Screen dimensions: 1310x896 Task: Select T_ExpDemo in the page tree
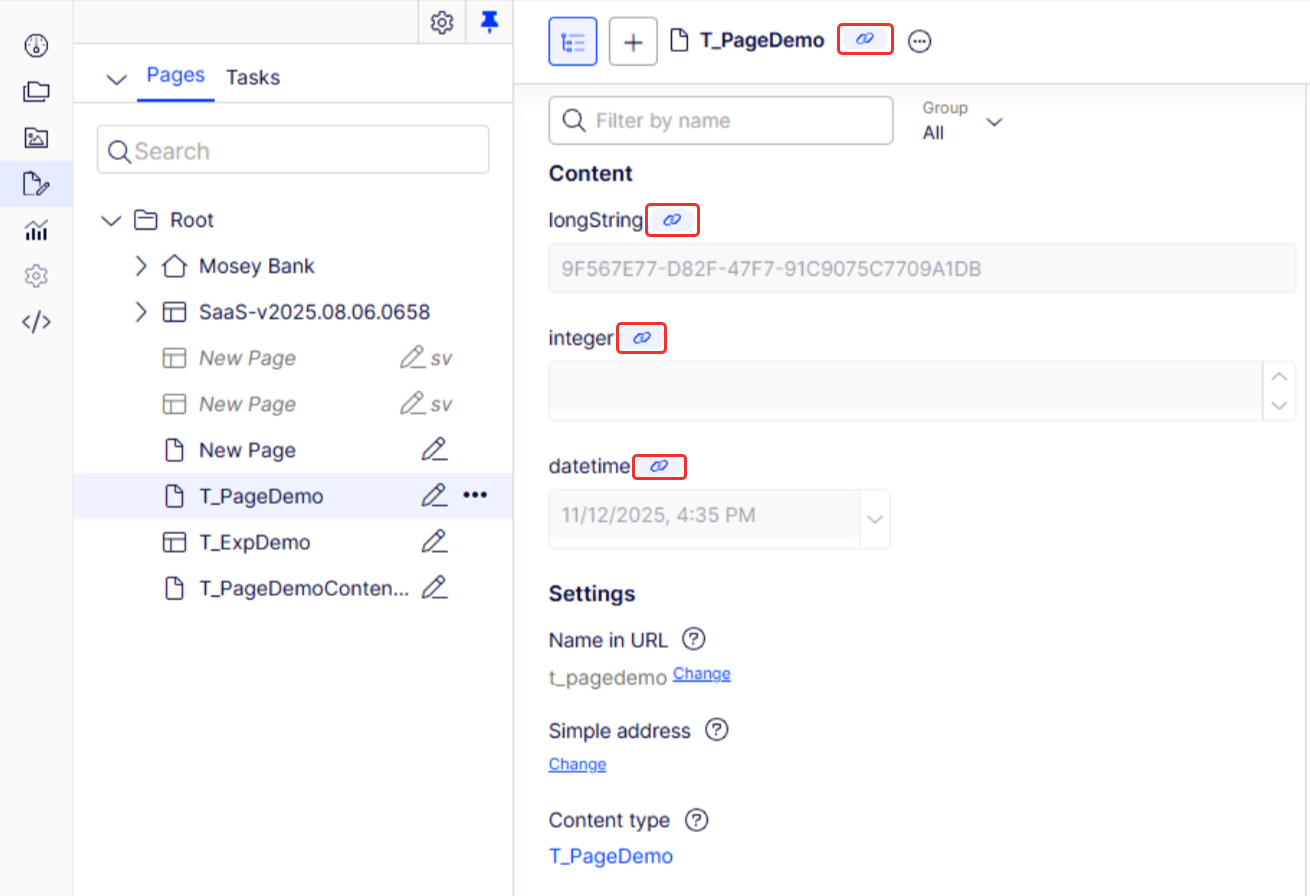pos(255,542)
